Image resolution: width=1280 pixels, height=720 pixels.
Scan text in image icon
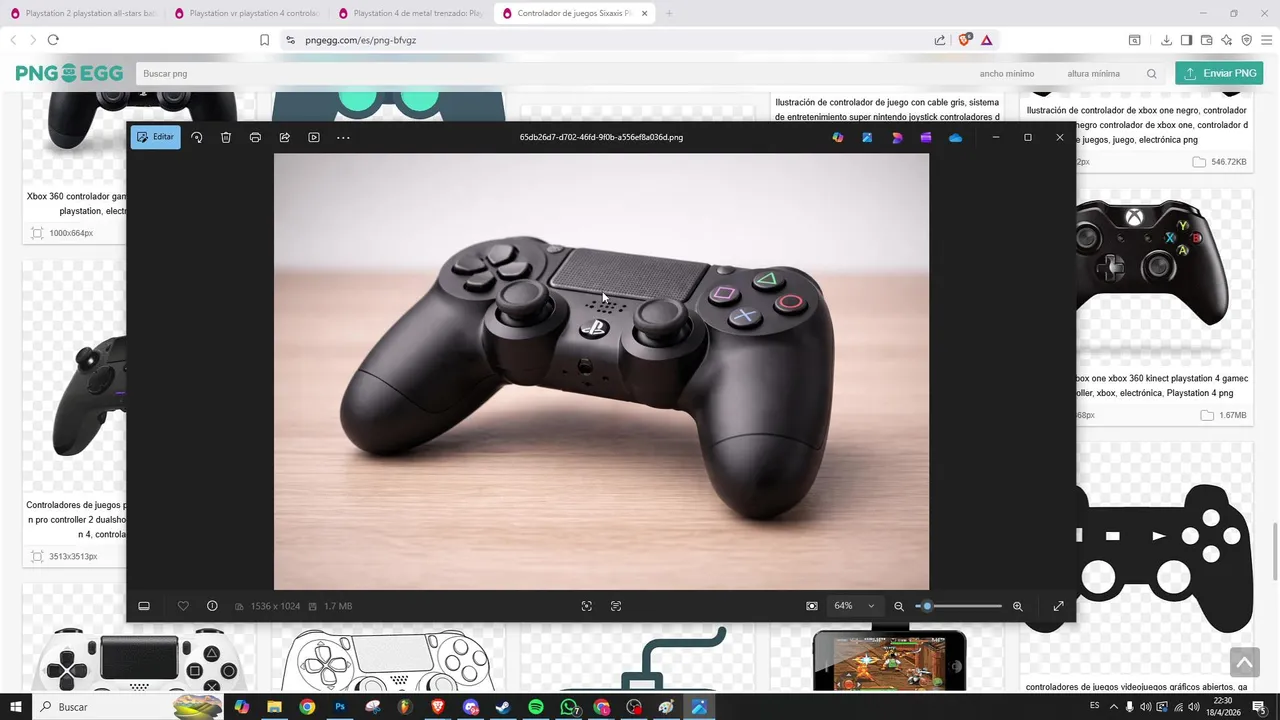click(616, 606)
